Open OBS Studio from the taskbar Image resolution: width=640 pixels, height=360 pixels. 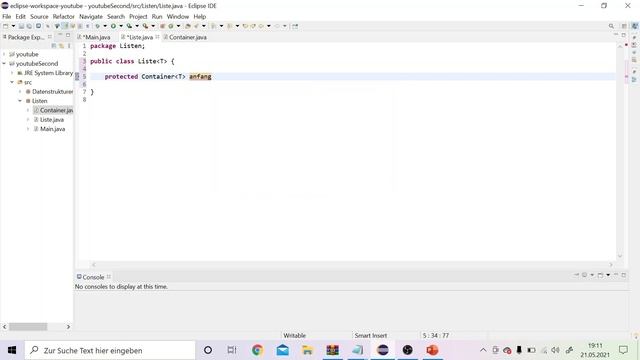pos(407,350)
